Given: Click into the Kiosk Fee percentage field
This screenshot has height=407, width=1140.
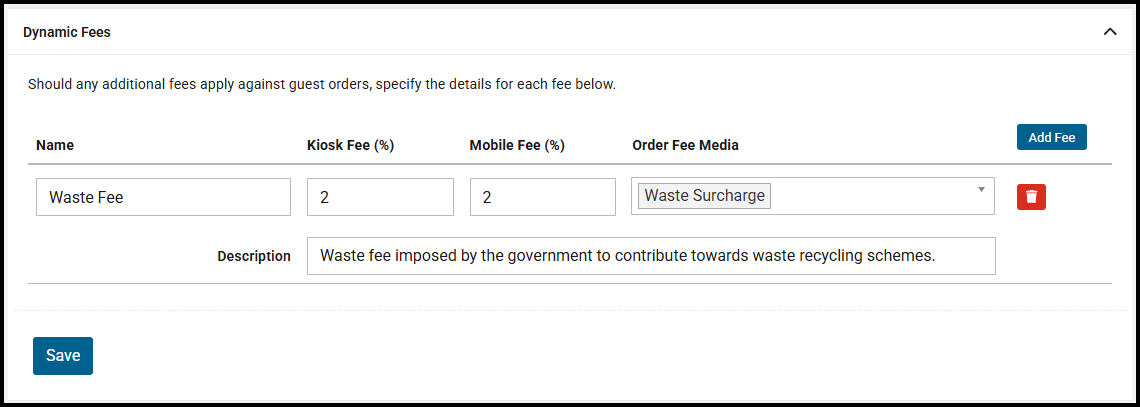Looking at the screenshot, I should (x=380, y=197).
